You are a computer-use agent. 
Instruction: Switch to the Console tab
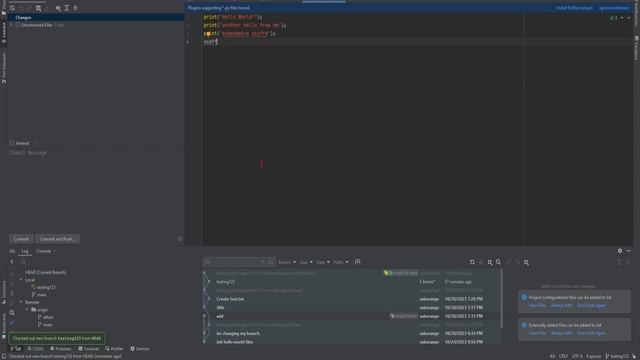pos(44,251)
